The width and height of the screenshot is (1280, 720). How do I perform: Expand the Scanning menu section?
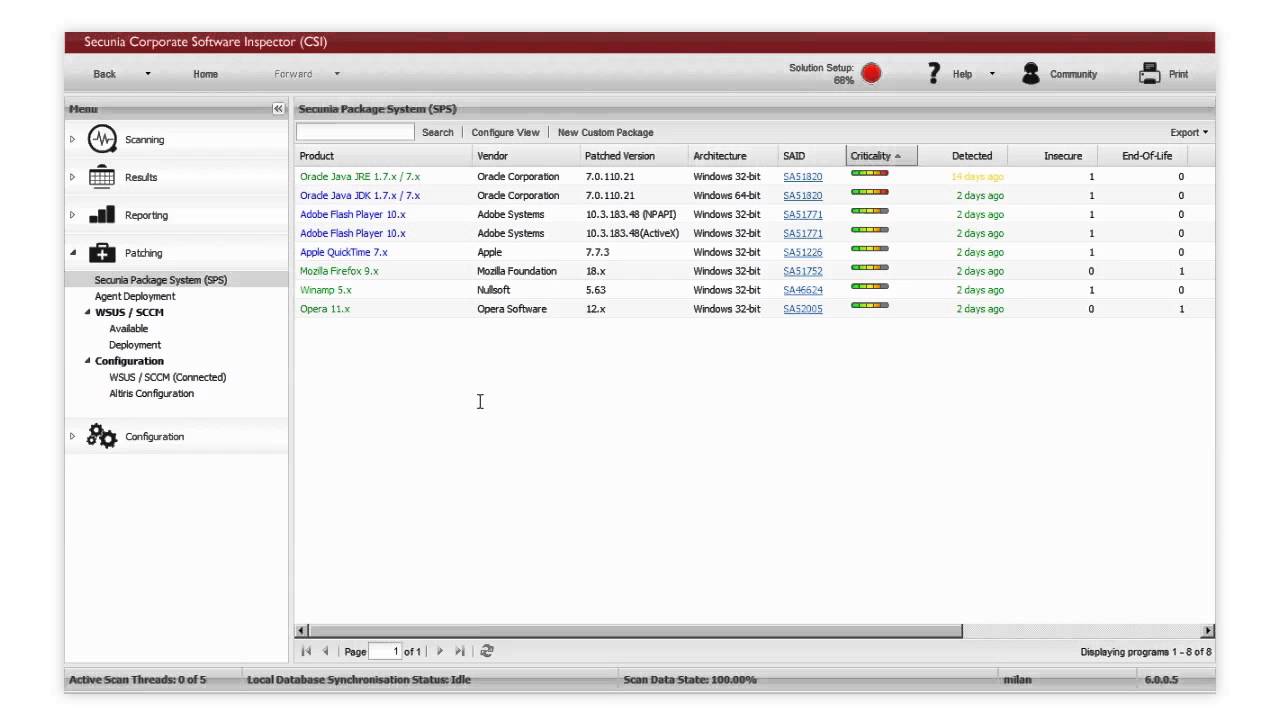coord(72,139)
